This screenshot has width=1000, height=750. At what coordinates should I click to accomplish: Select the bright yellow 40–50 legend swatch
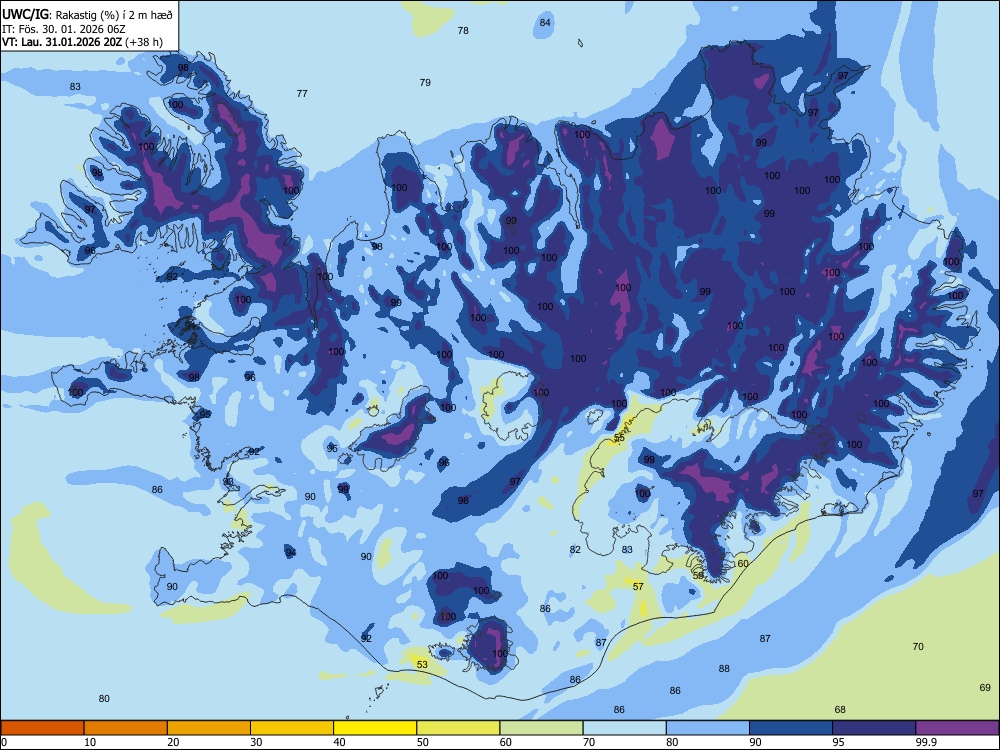click(x=375, y=728)
